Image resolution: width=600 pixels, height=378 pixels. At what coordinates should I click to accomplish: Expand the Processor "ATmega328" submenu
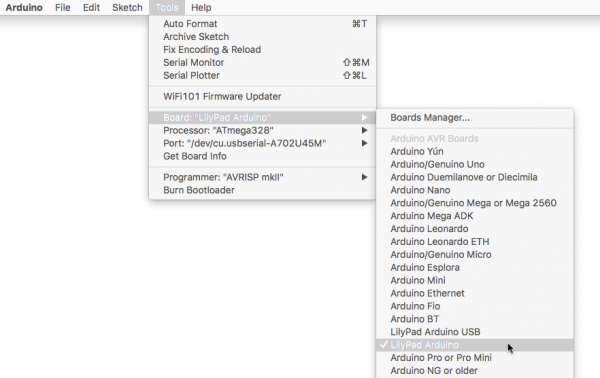tap(262, 130)
